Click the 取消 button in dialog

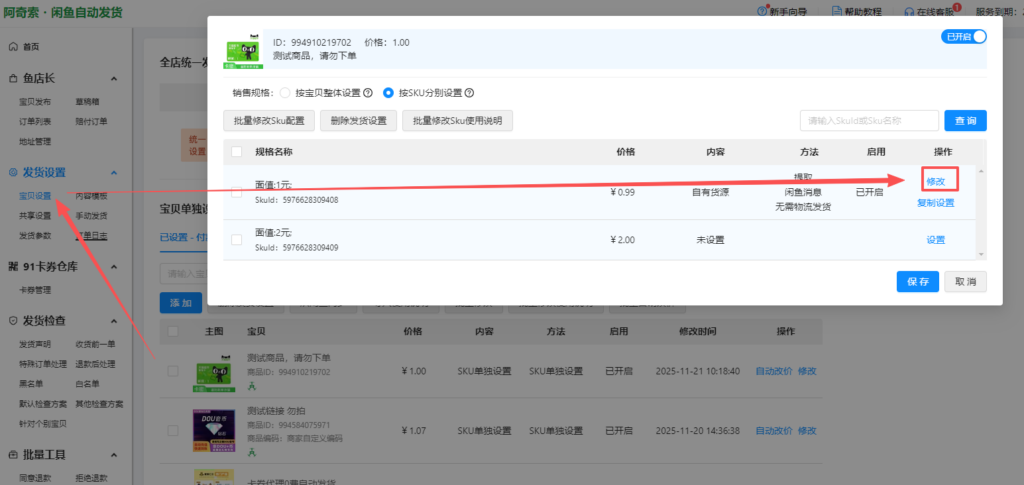click(965, 282)
